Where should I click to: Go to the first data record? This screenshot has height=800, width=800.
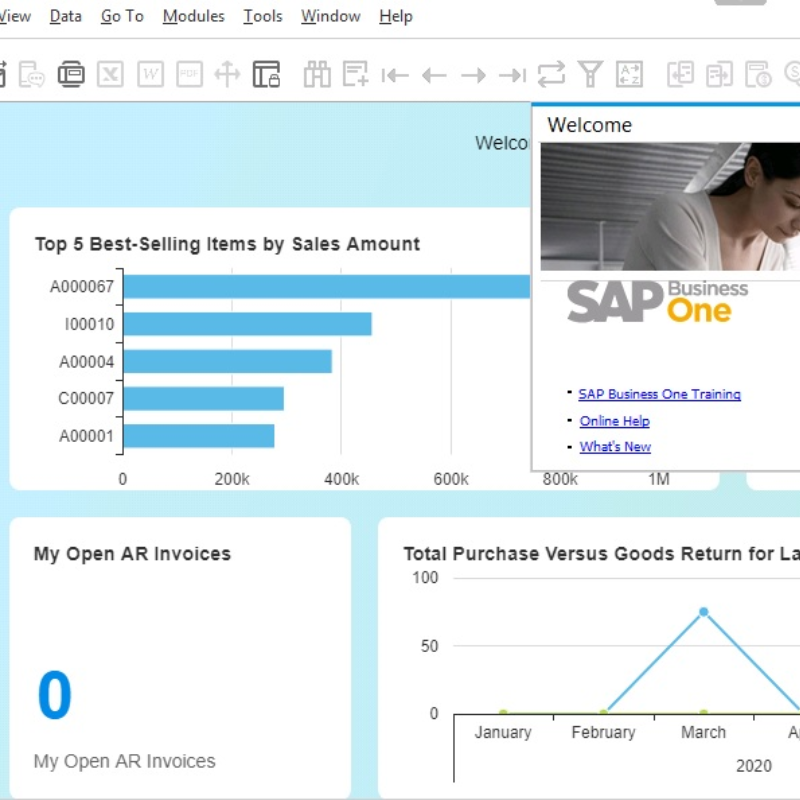(395, 75)
